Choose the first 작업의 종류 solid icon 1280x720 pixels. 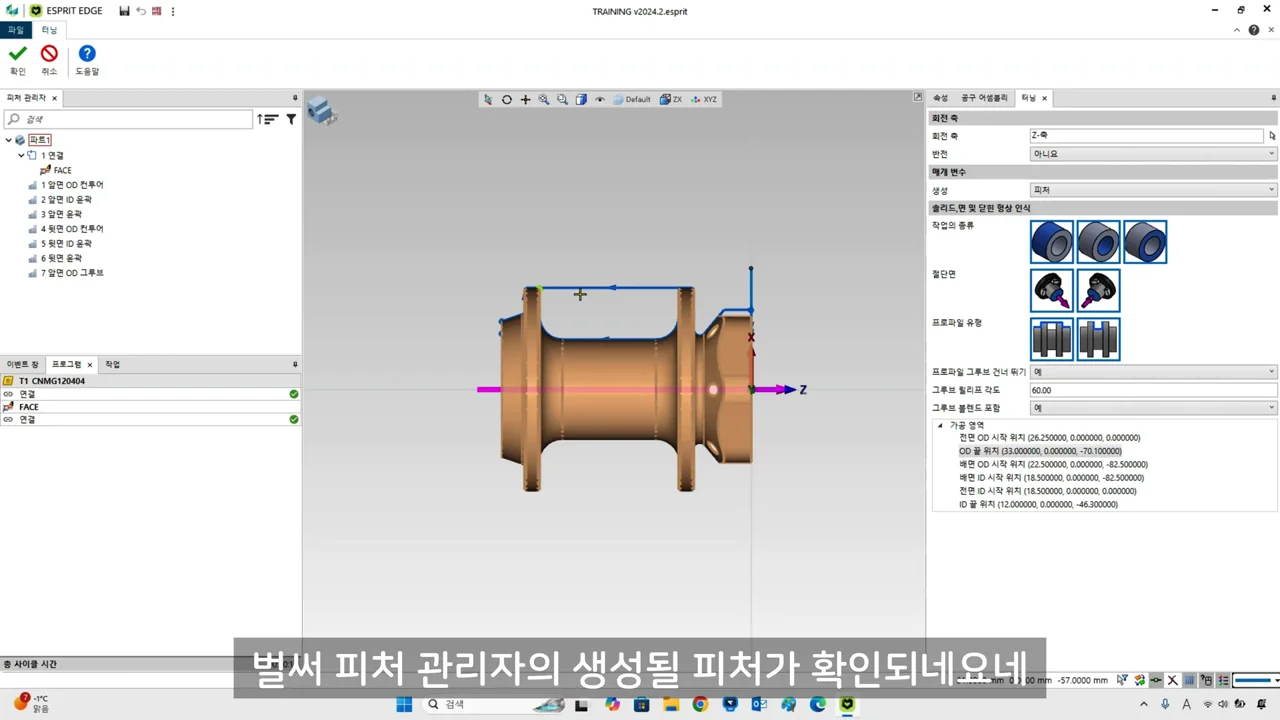[x=1052, y=242]
